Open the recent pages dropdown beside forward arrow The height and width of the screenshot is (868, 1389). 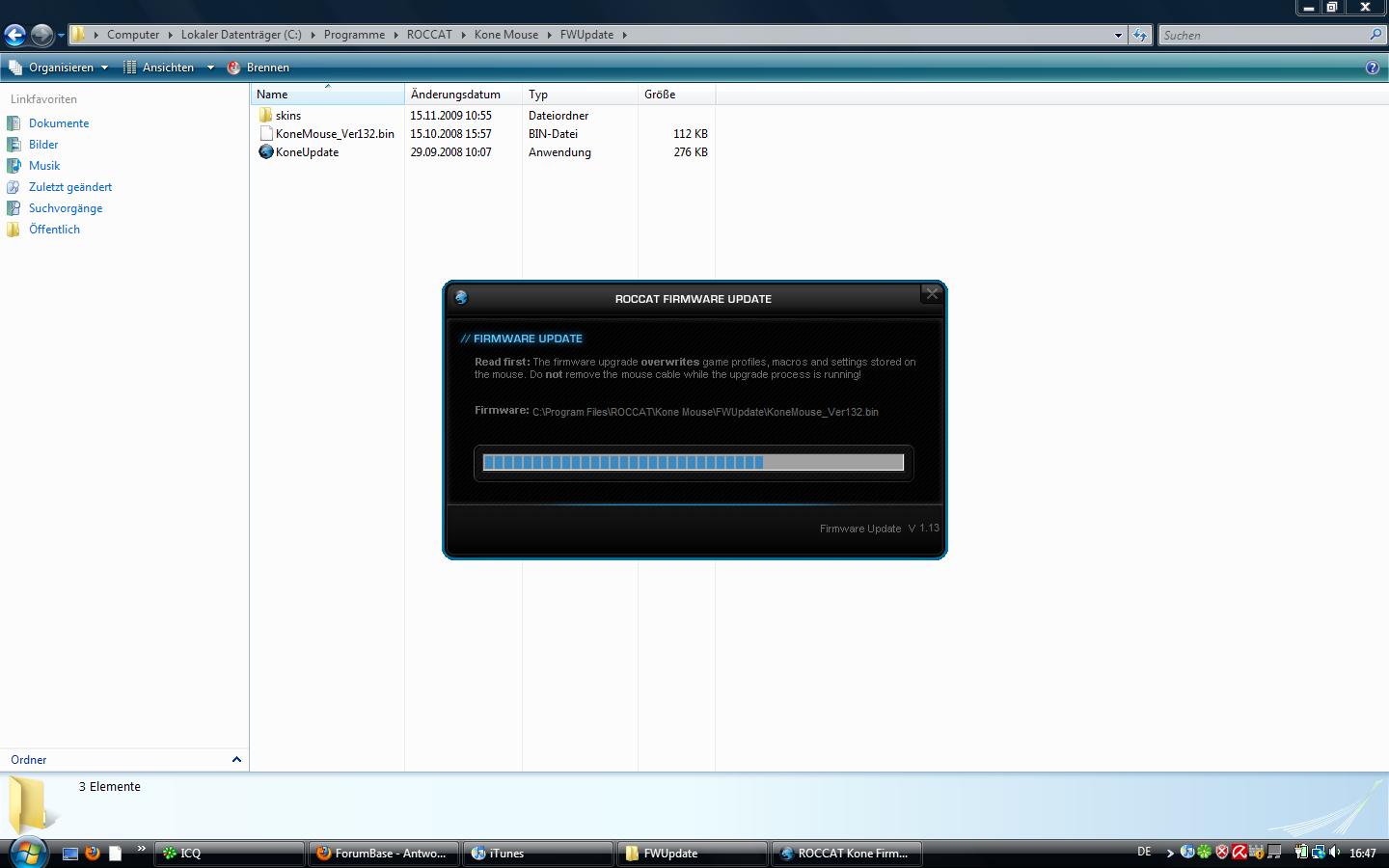click(x=61, y=36)
